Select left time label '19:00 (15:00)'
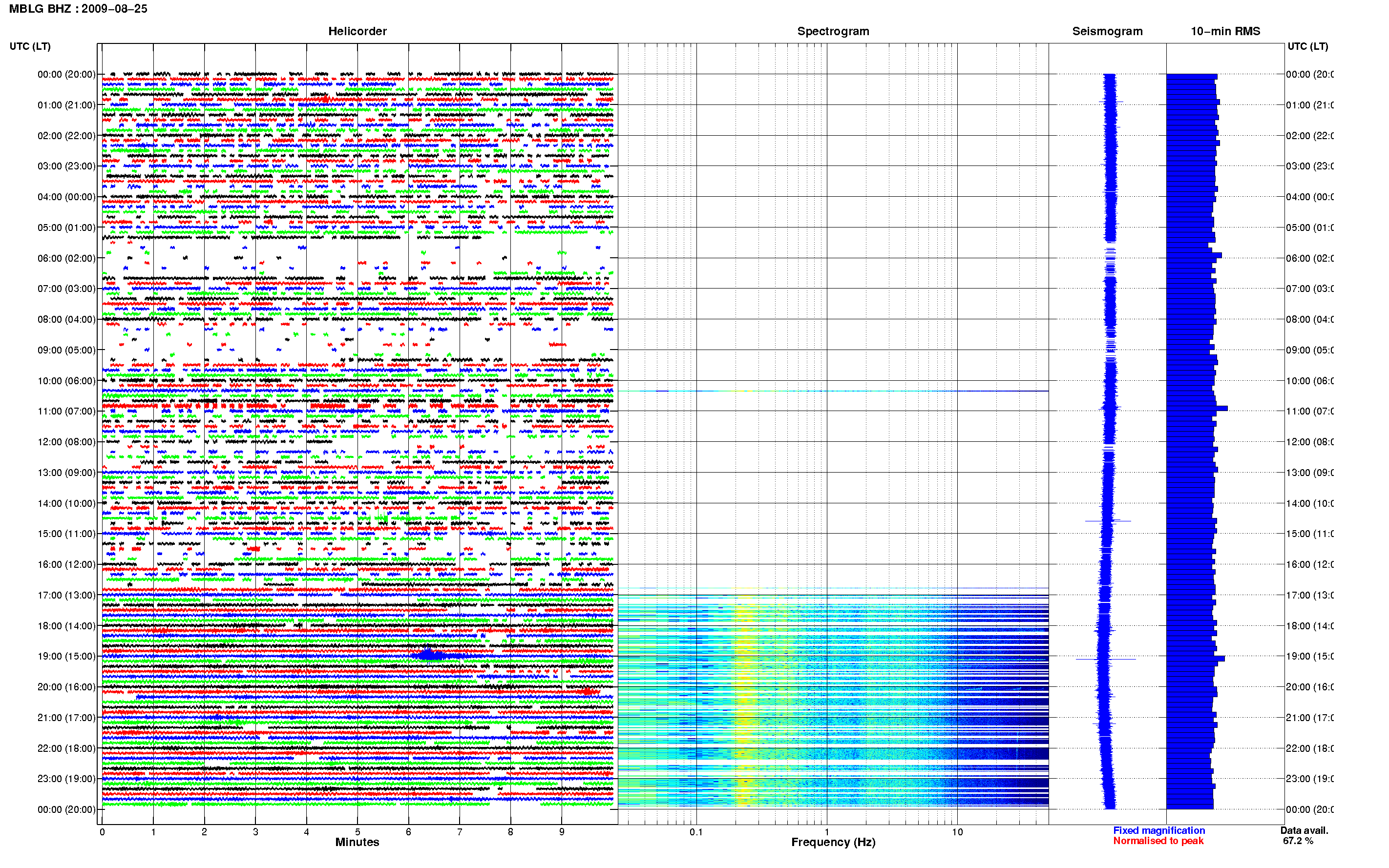 (x=66, y=656)
